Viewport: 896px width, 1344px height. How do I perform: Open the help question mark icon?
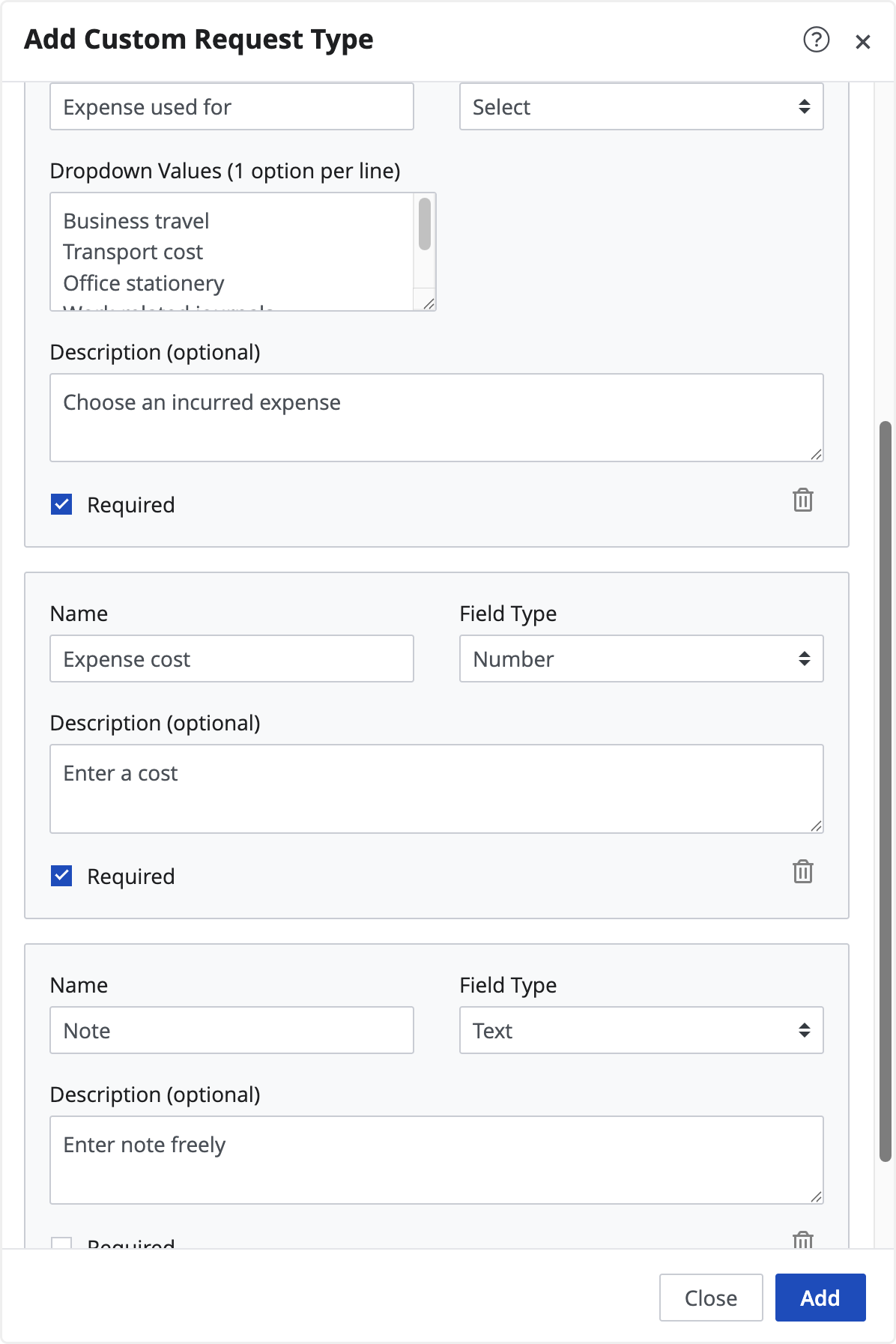click(x=816, y=40)
